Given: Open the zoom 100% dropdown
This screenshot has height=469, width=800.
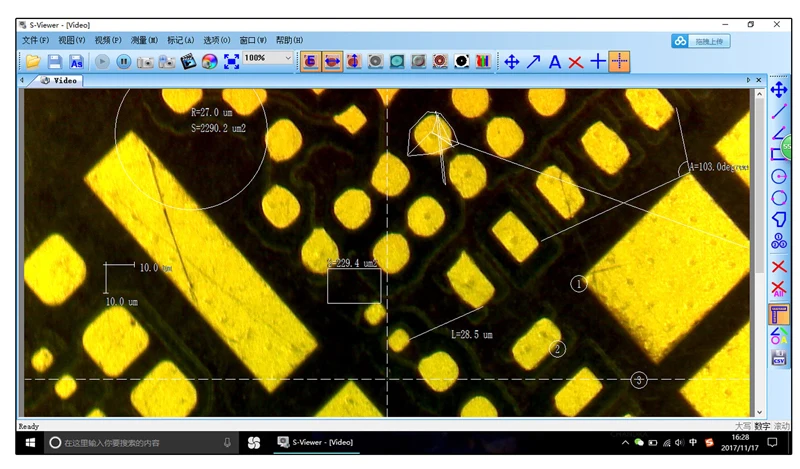Looking at the screenshot, I should click(268, 58).
